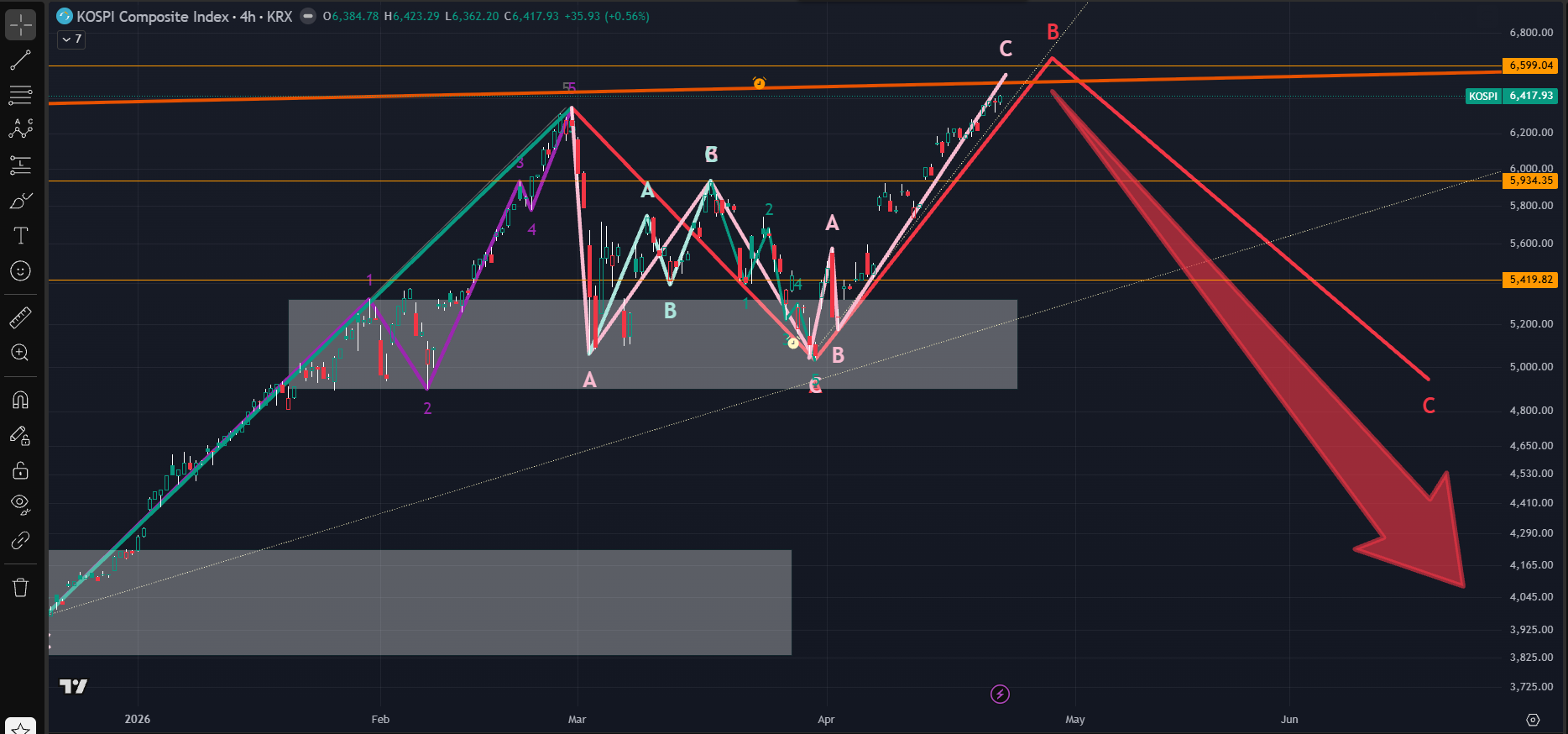Select the 5,934.35 horizontal line label
1568x734 pixels.
tap(1530, 181)
